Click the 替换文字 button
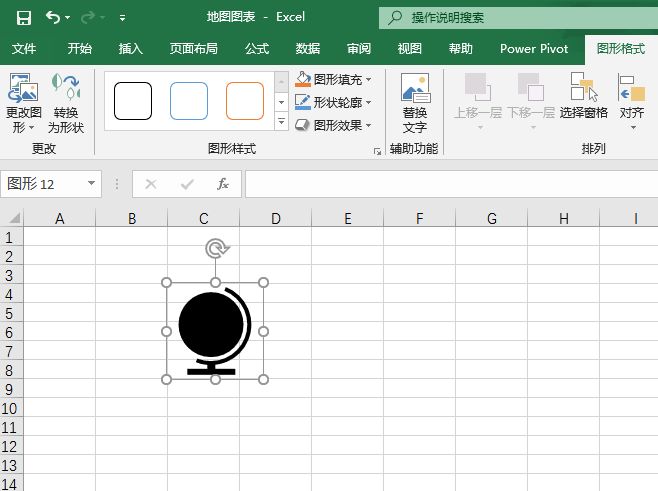This screenshot has height=491, width=658. pyautogui.click(x=415, y=103)
